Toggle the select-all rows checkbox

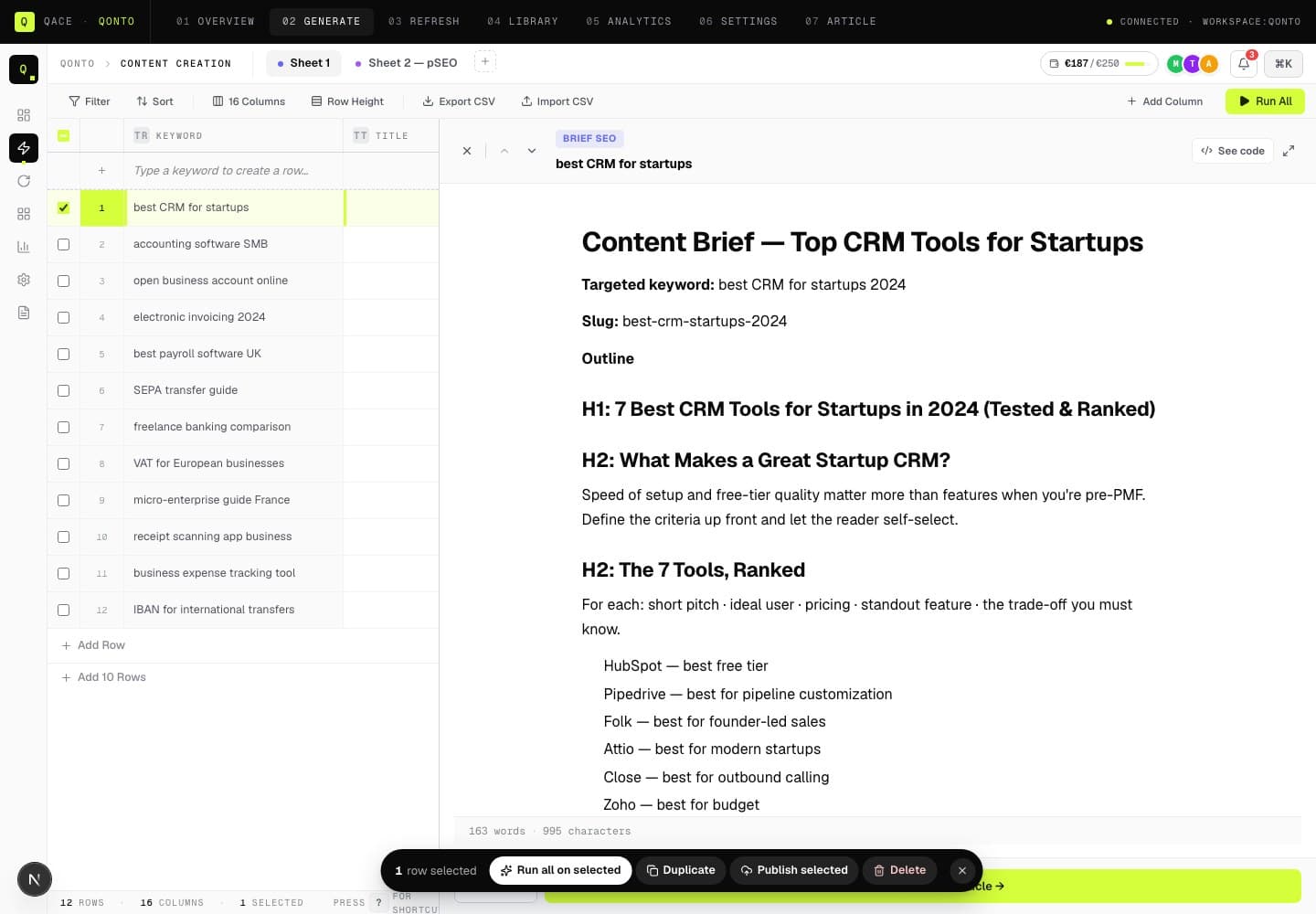(x=63, y=135)
